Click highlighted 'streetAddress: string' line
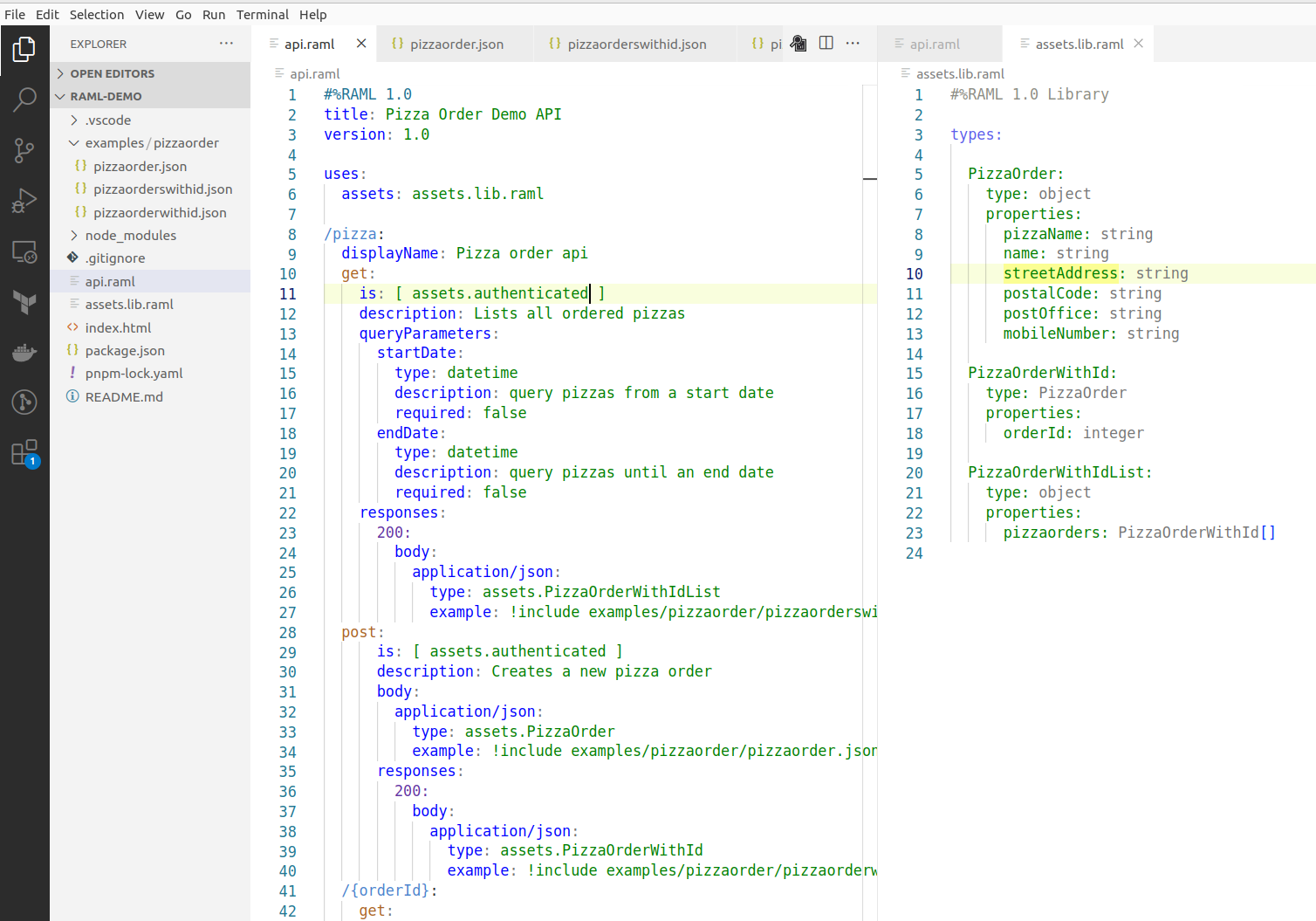 pos(1095,273)
